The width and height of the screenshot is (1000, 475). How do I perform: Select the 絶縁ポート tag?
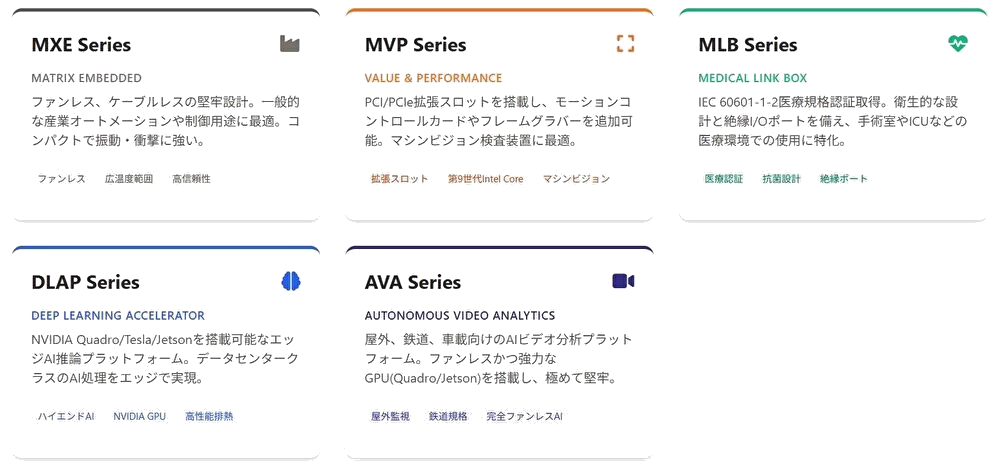pyautogui.click(x=844, y=179)
